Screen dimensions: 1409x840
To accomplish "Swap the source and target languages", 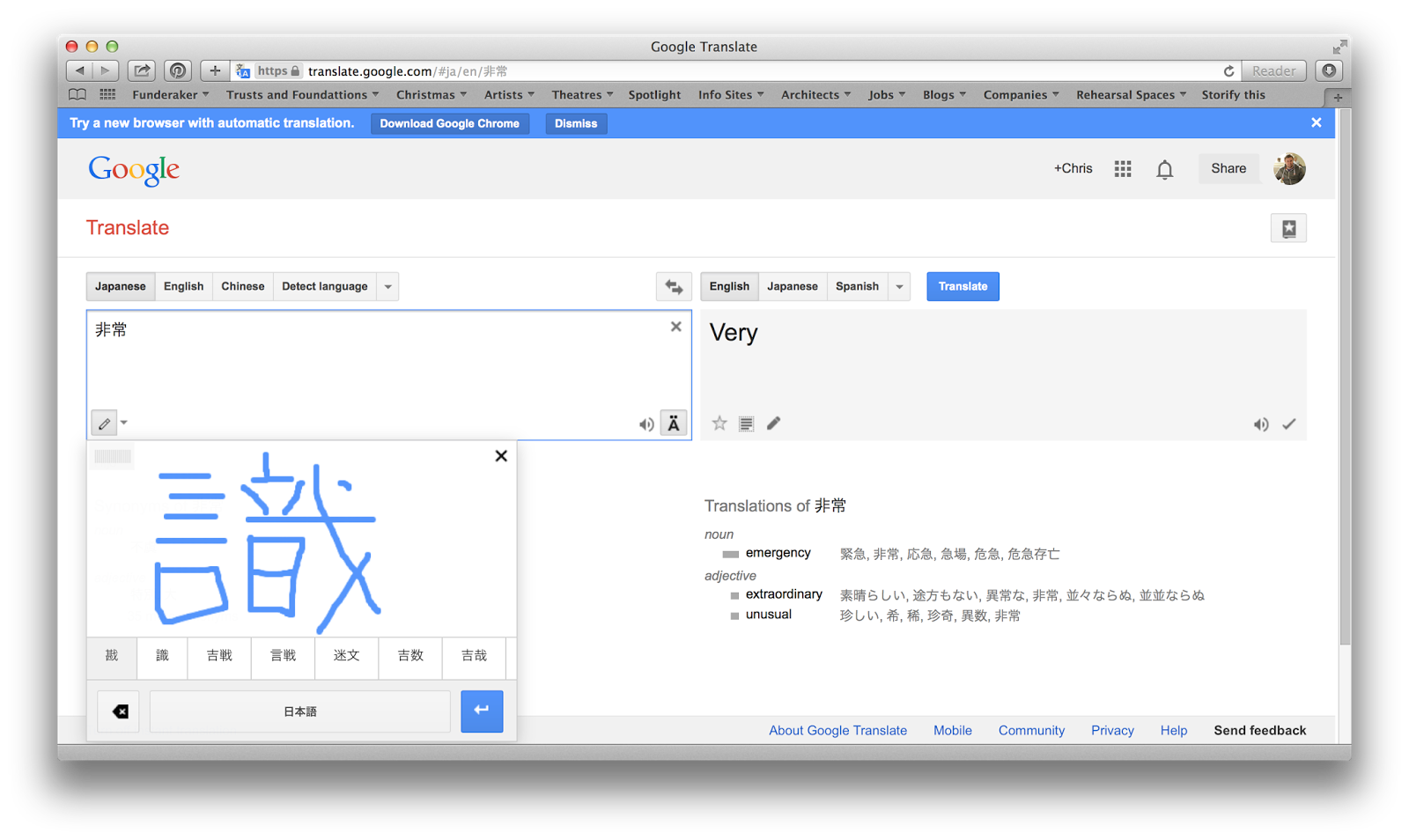I will click(x=674, y=286).
